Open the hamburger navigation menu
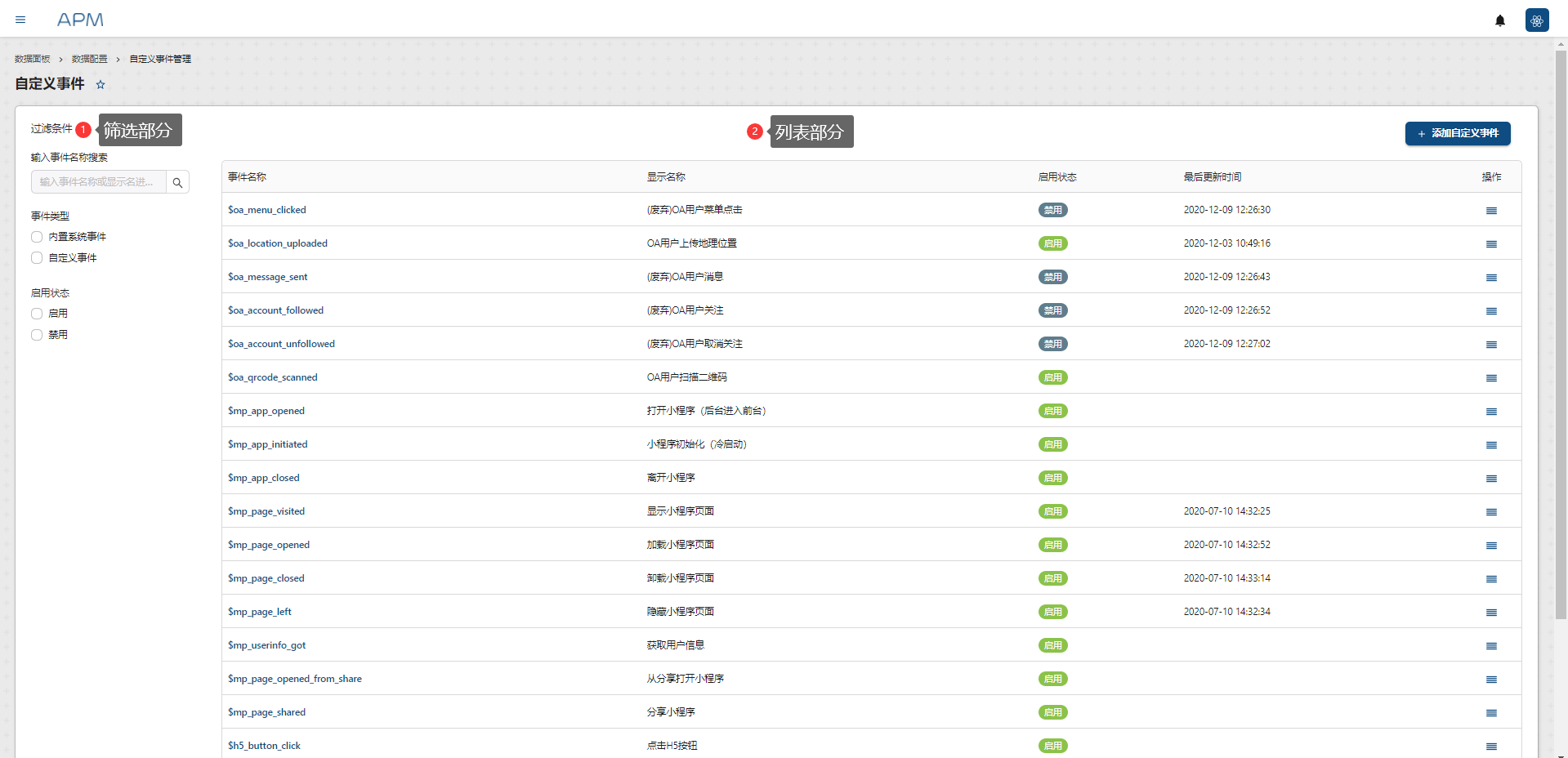 point(20,20)
